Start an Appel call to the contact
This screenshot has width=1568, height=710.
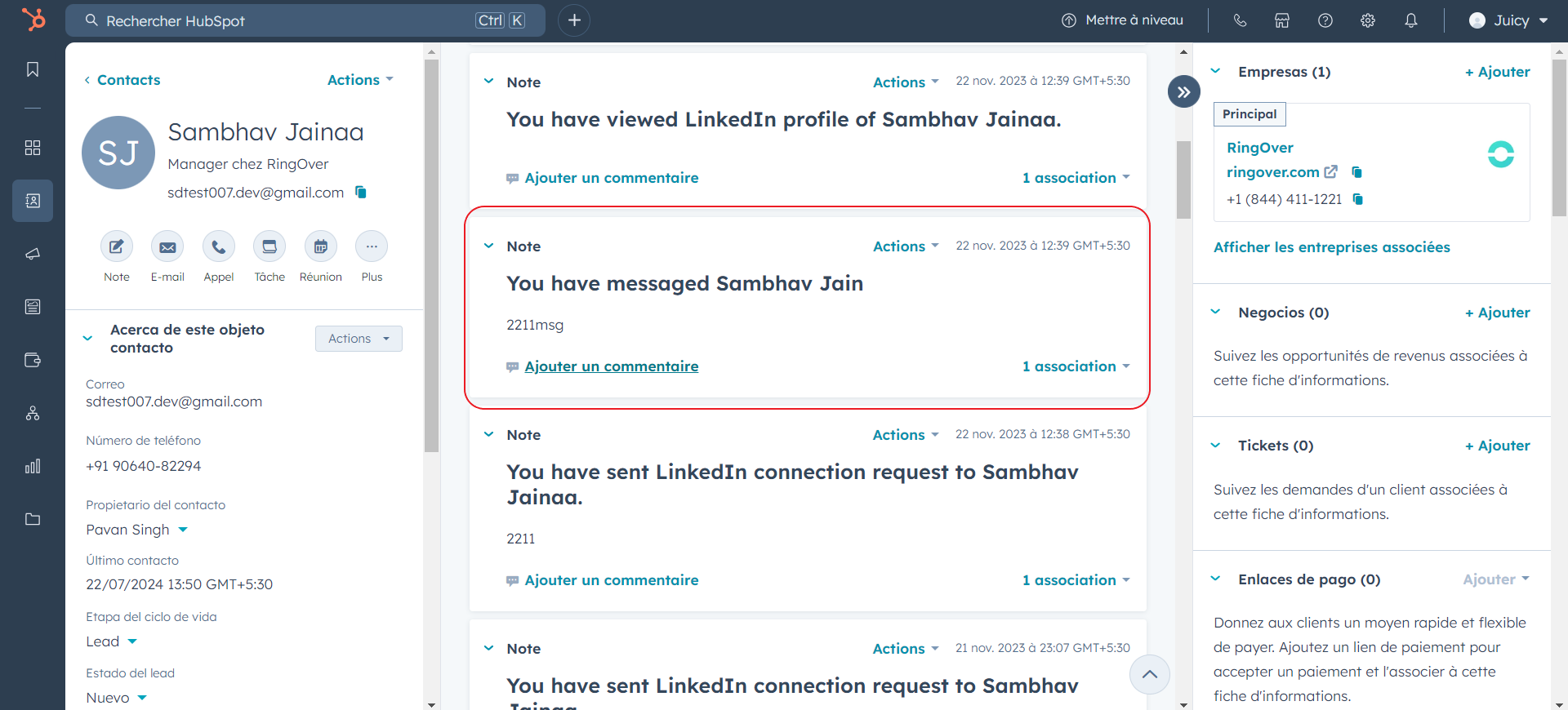pyautogui.click(x=219, y=246)
